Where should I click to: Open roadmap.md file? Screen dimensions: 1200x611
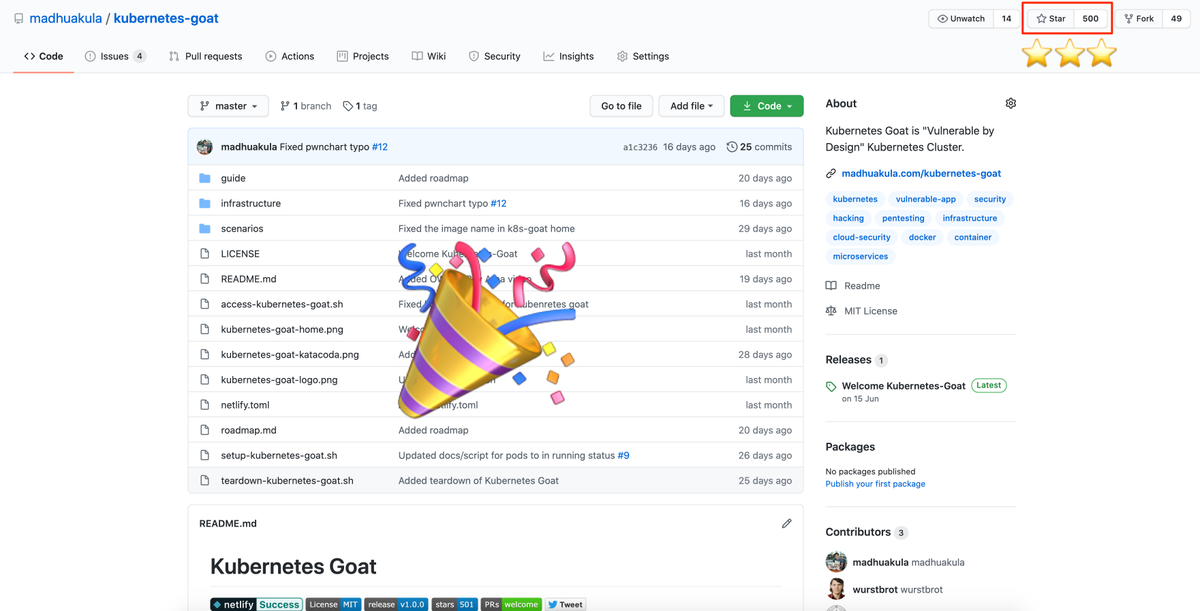249,430
